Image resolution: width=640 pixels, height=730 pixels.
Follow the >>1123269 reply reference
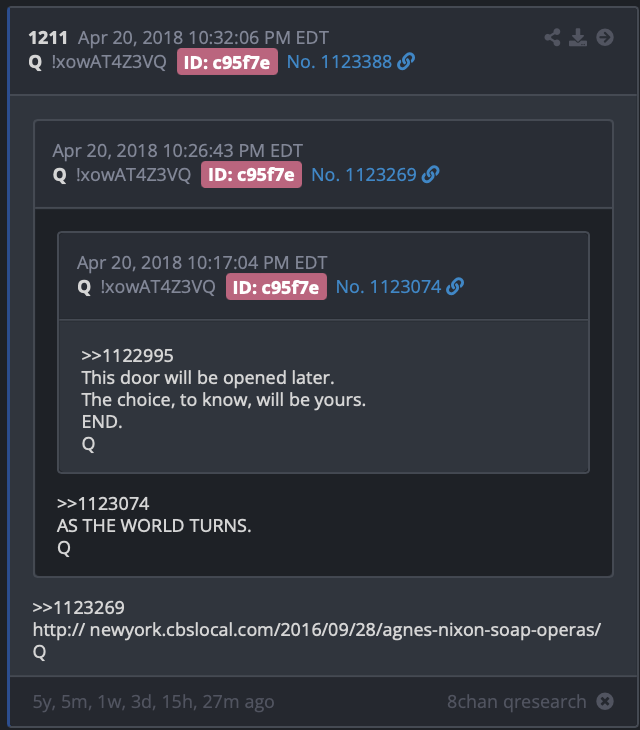[x=78, y=608]
